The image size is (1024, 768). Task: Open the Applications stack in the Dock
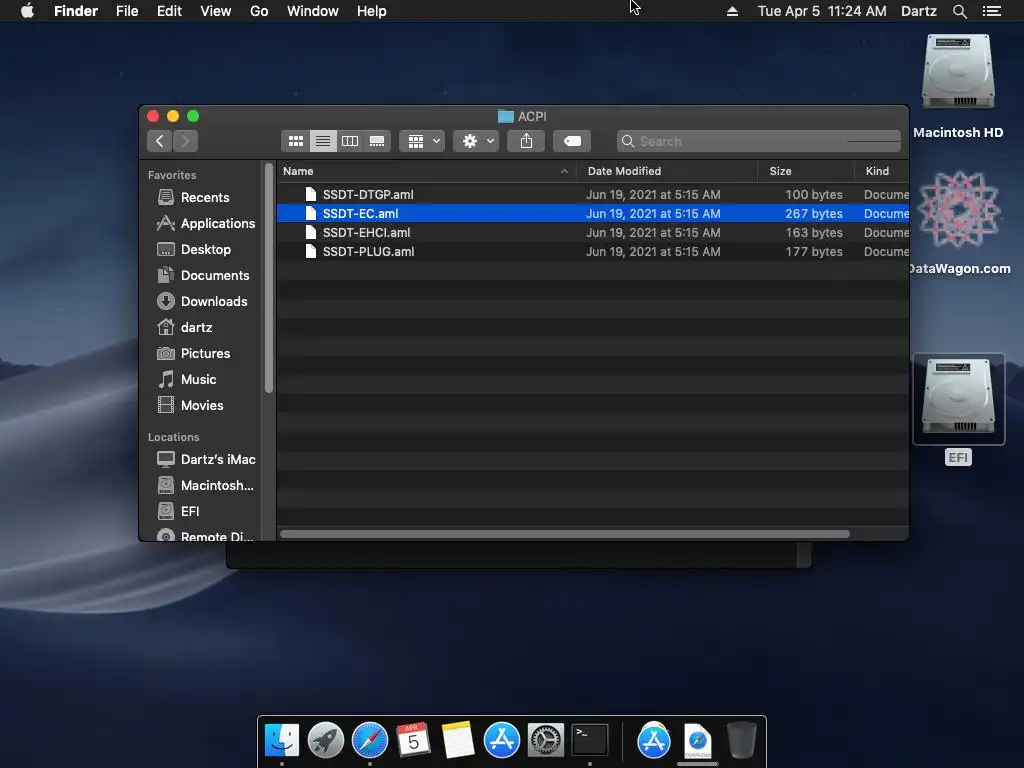(654, 740)
